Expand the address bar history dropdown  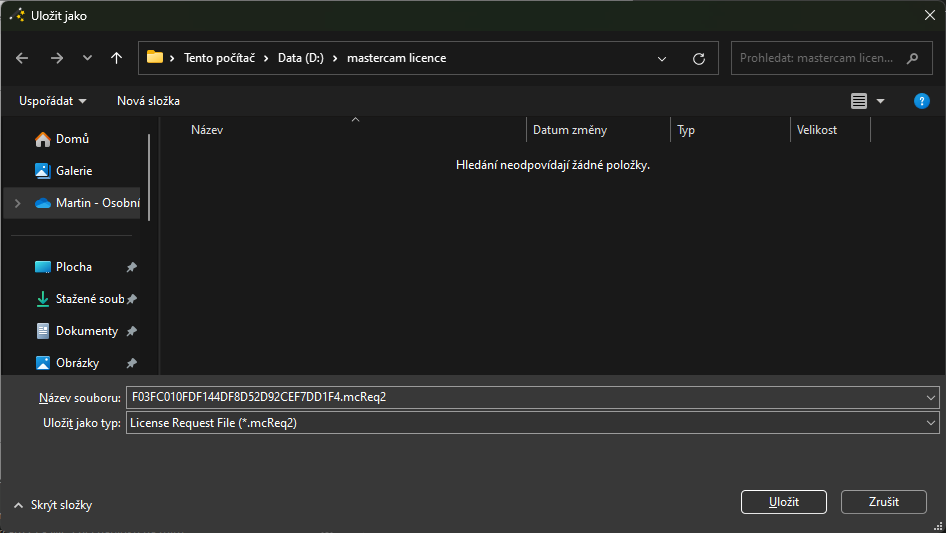pyautogui.click(x=662, y=58)
